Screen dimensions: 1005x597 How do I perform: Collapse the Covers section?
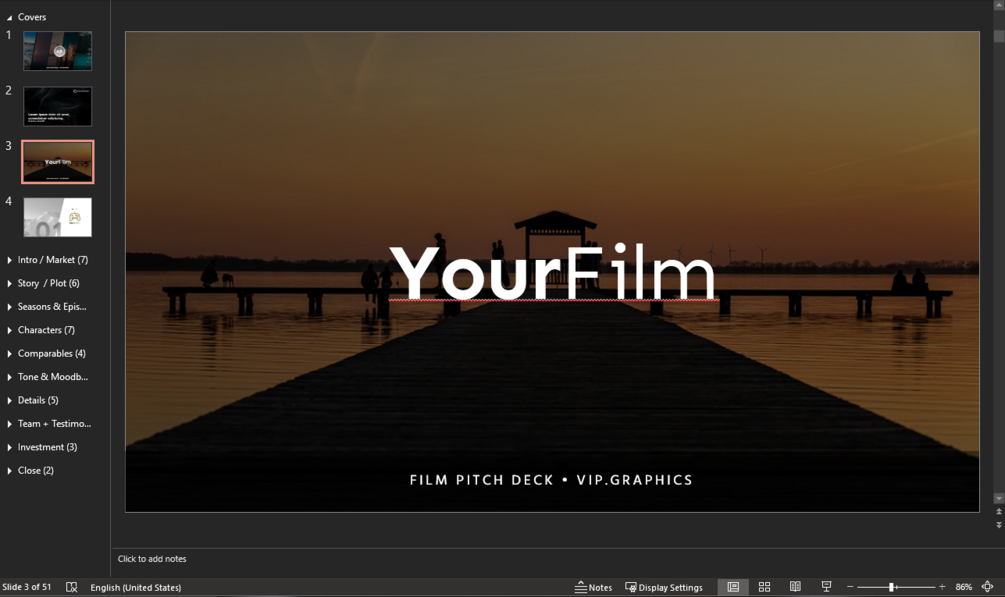pos(9,17)
